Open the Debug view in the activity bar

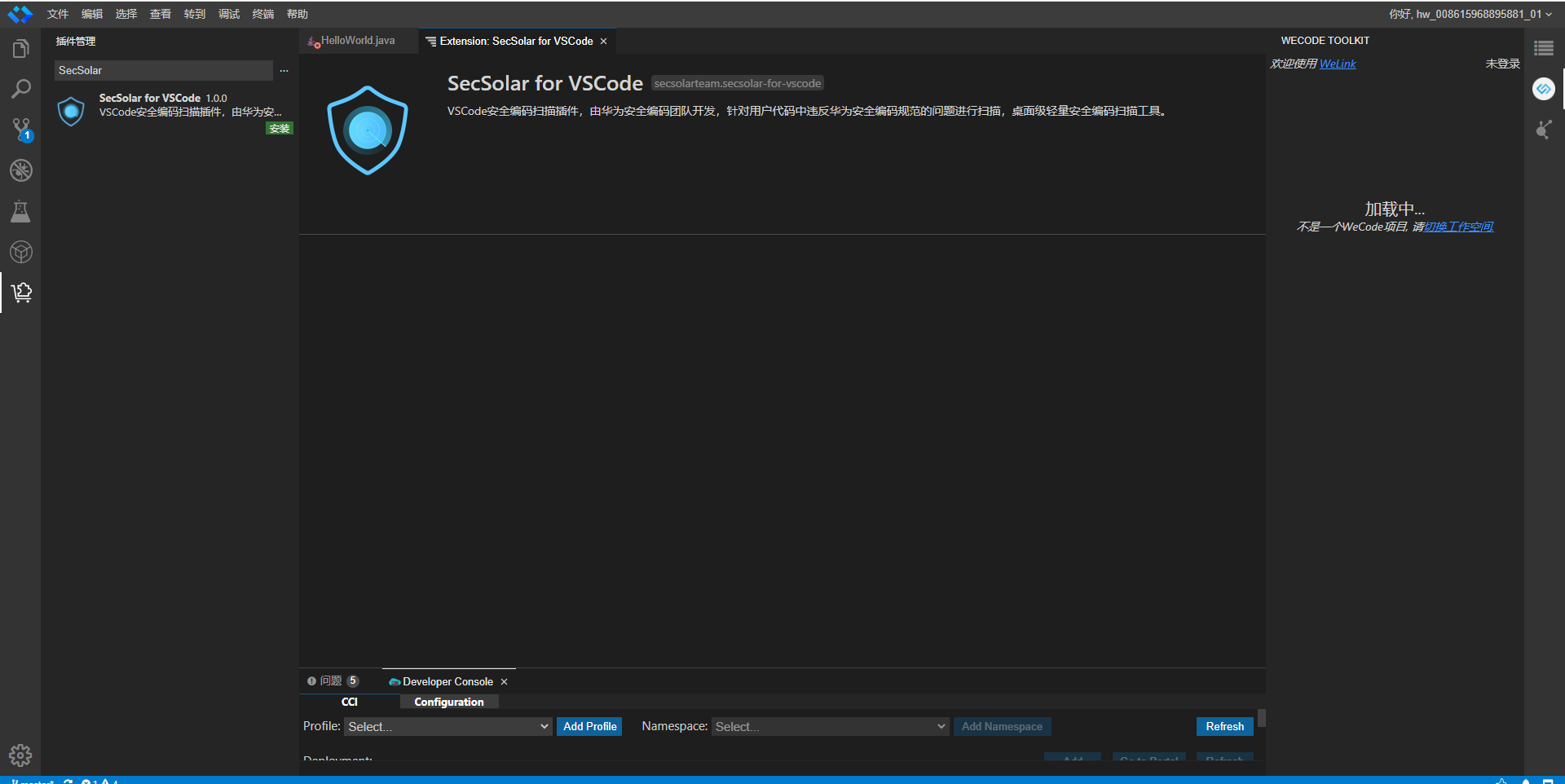tap(20, 170)
